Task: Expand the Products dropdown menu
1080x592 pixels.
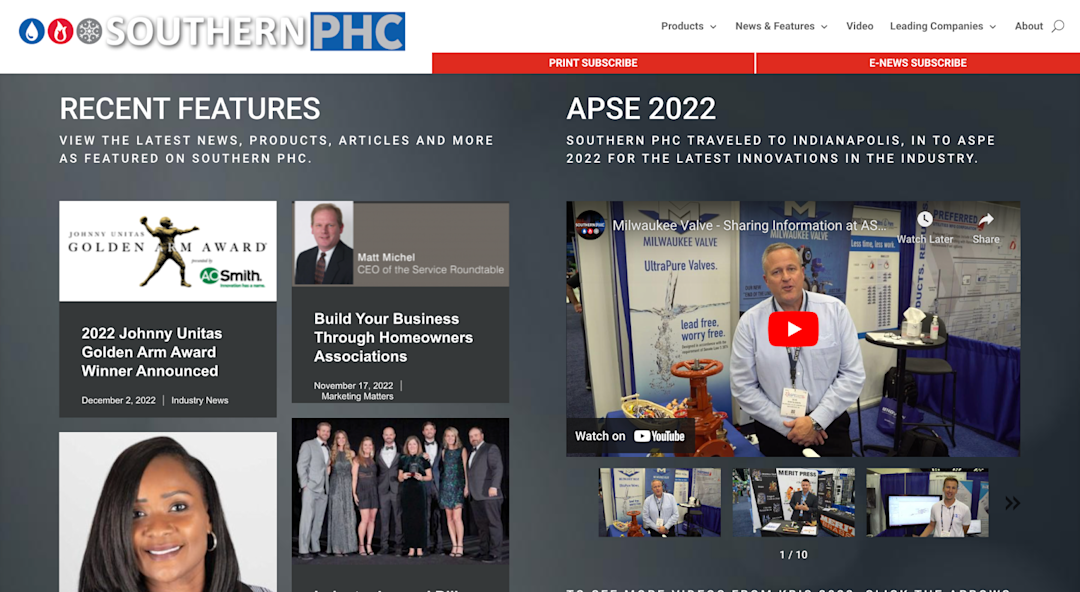Action: (x=689, y=26)
